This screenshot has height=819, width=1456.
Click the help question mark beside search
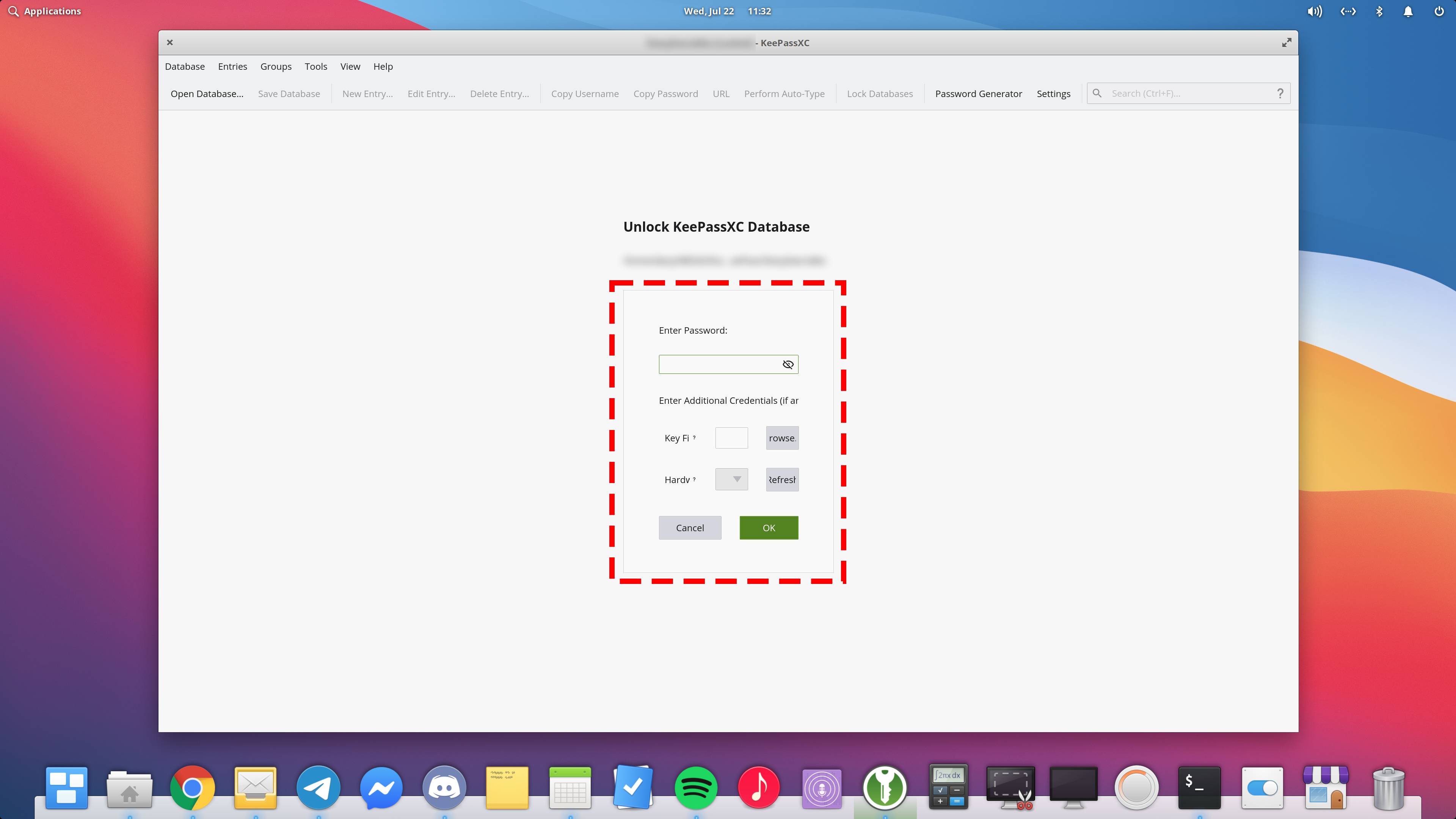[x=1280, y=93]
